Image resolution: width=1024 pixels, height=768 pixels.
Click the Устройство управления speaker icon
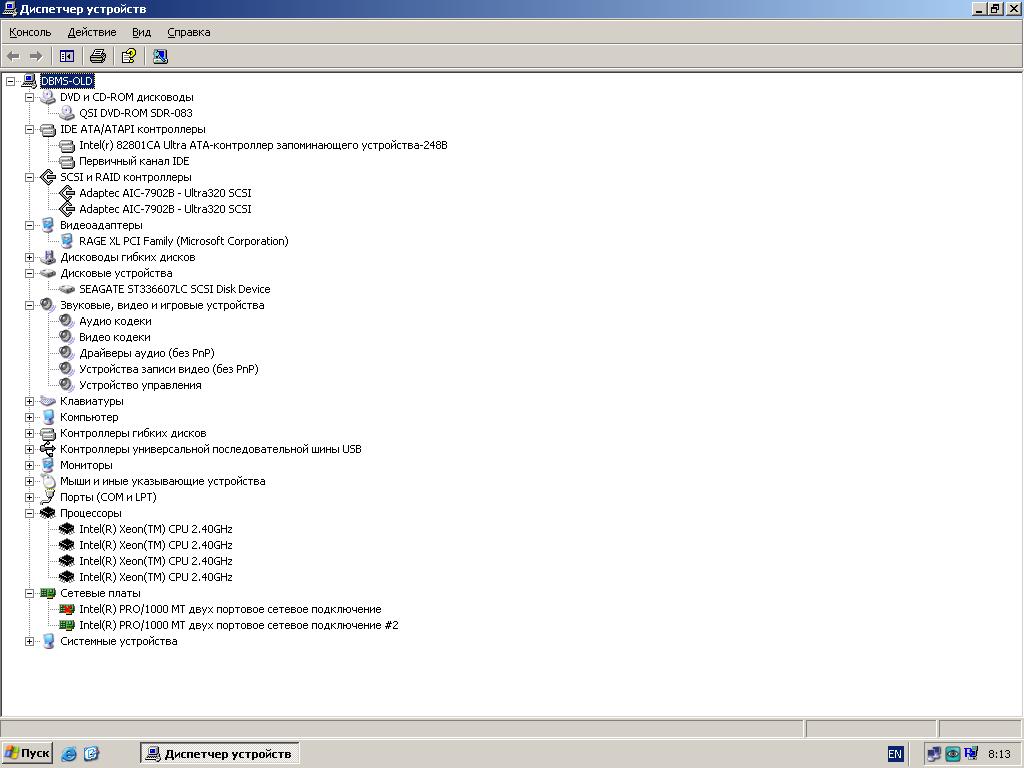tap(67, 385)
